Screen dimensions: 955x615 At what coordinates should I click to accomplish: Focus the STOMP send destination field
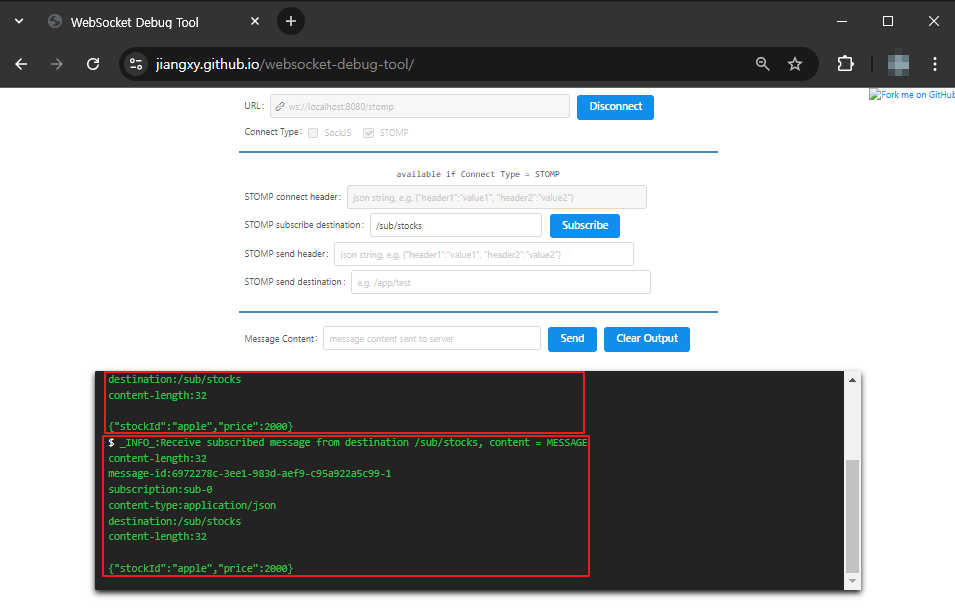501,282
